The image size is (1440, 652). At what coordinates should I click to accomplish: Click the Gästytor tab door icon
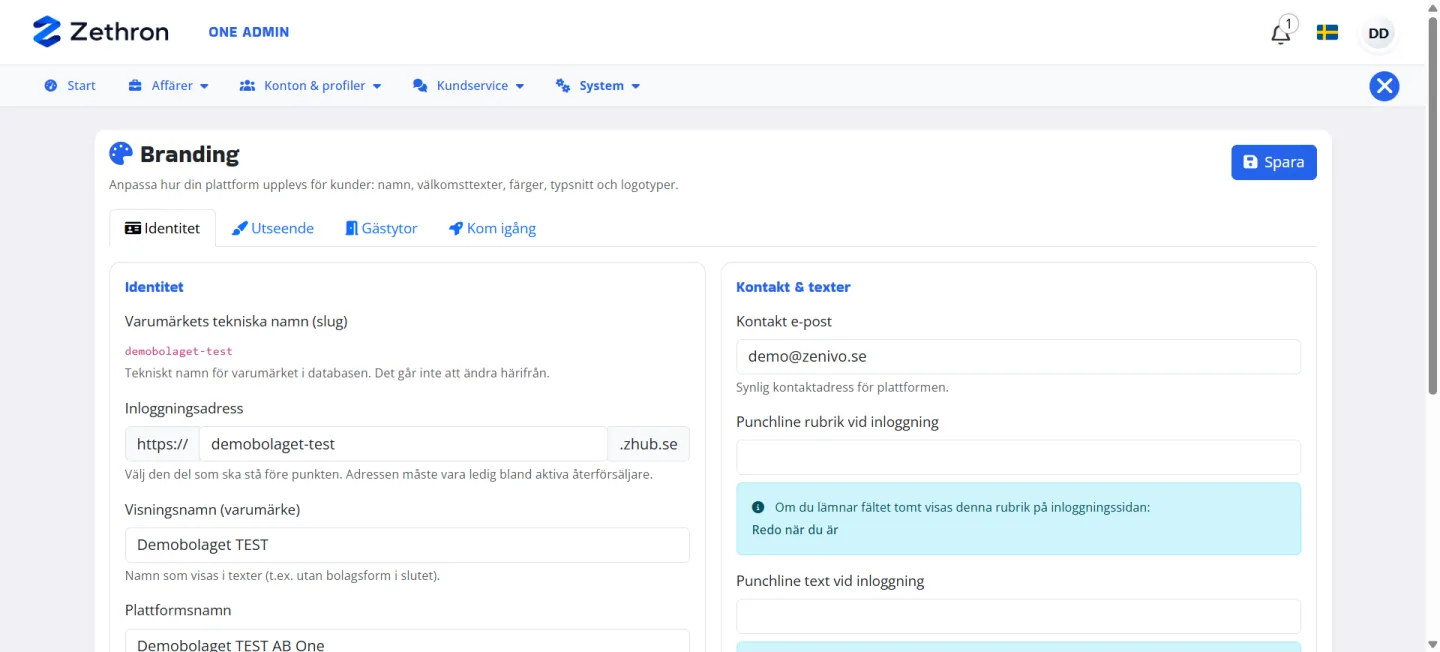pos(351,228)
